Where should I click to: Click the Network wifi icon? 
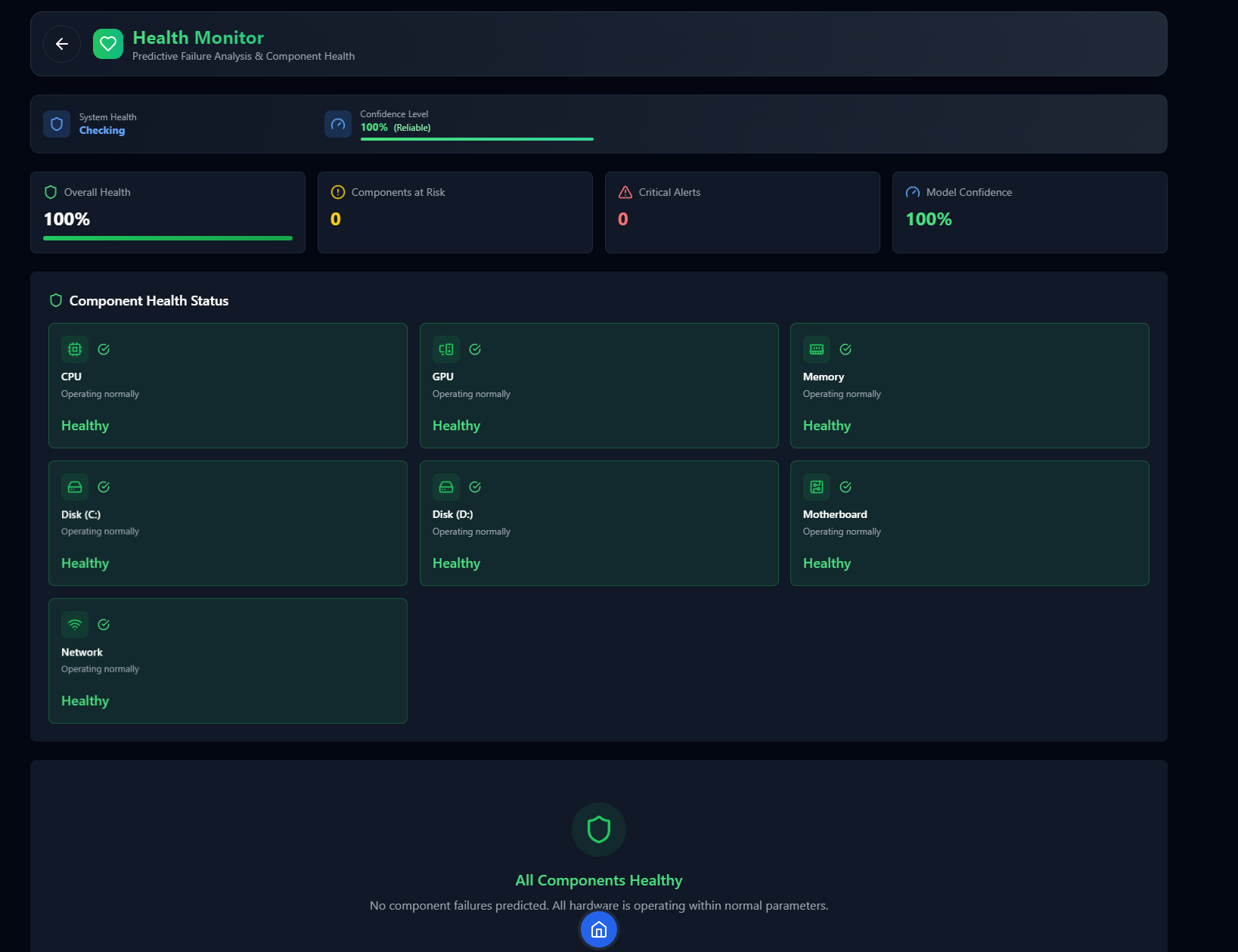tap(75, 625)
